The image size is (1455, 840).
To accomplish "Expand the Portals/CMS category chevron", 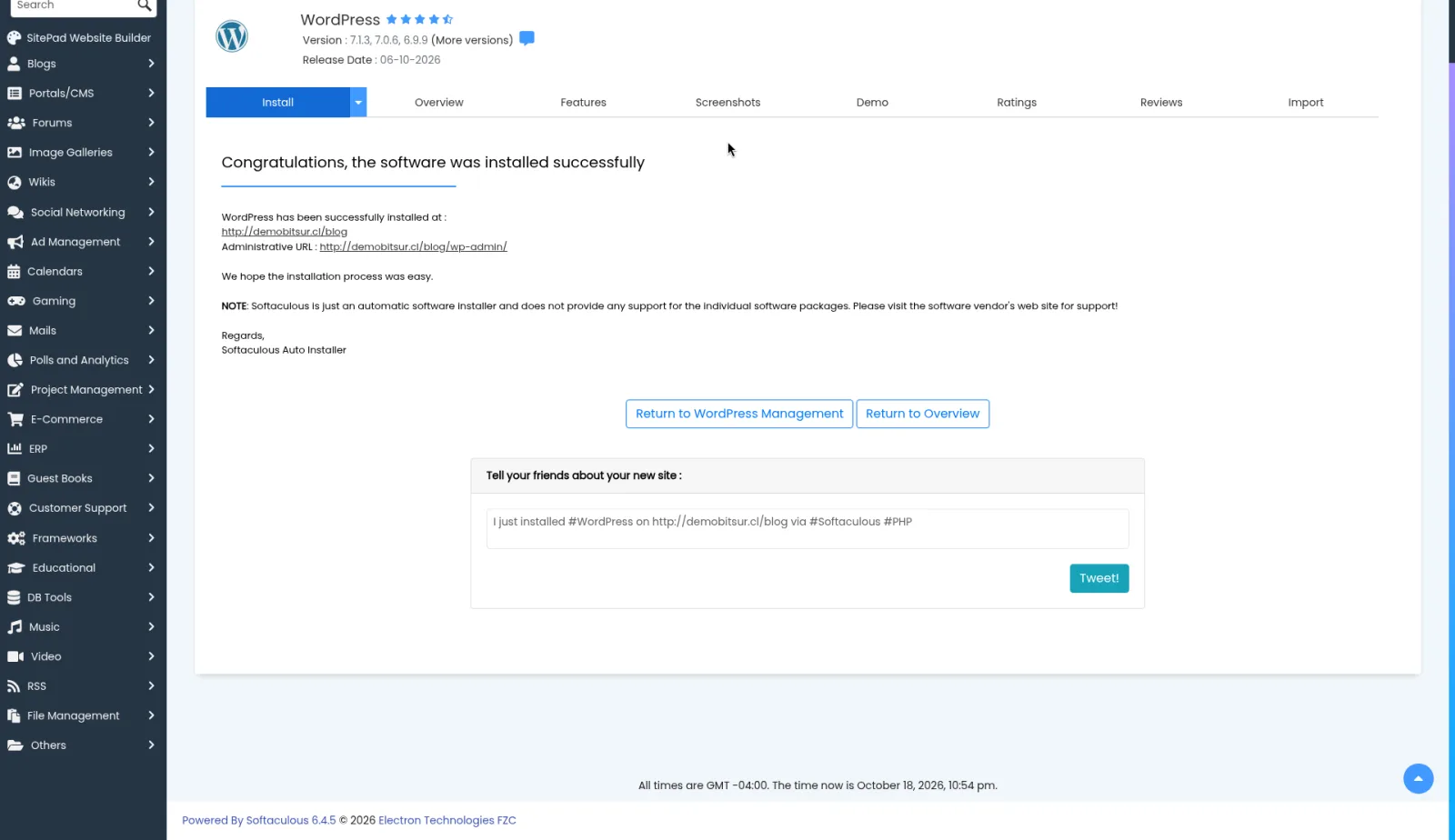I will point(151,93).
